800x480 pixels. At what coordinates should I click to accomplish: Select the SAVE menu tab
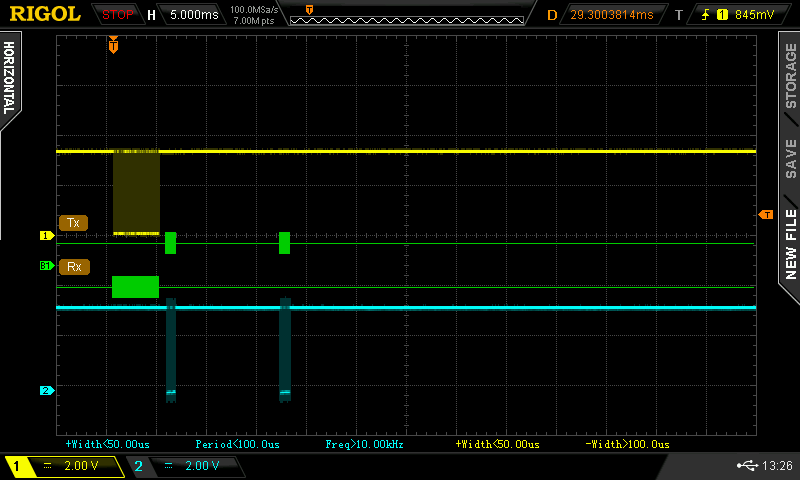(790, 159)
